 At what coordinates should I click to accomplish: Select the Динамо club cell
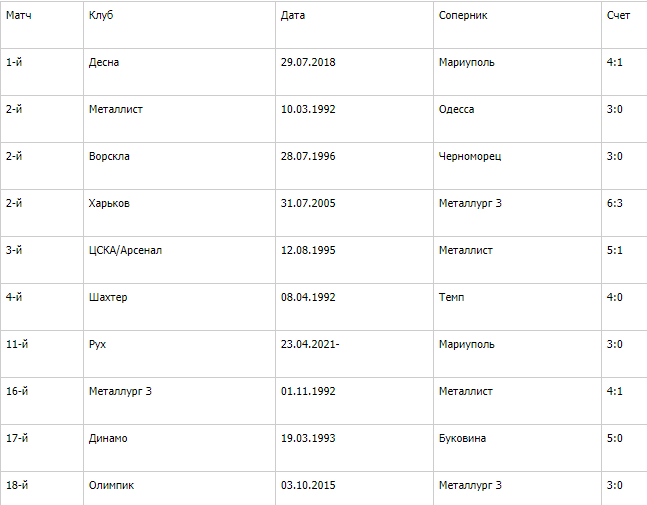point(108,438)
